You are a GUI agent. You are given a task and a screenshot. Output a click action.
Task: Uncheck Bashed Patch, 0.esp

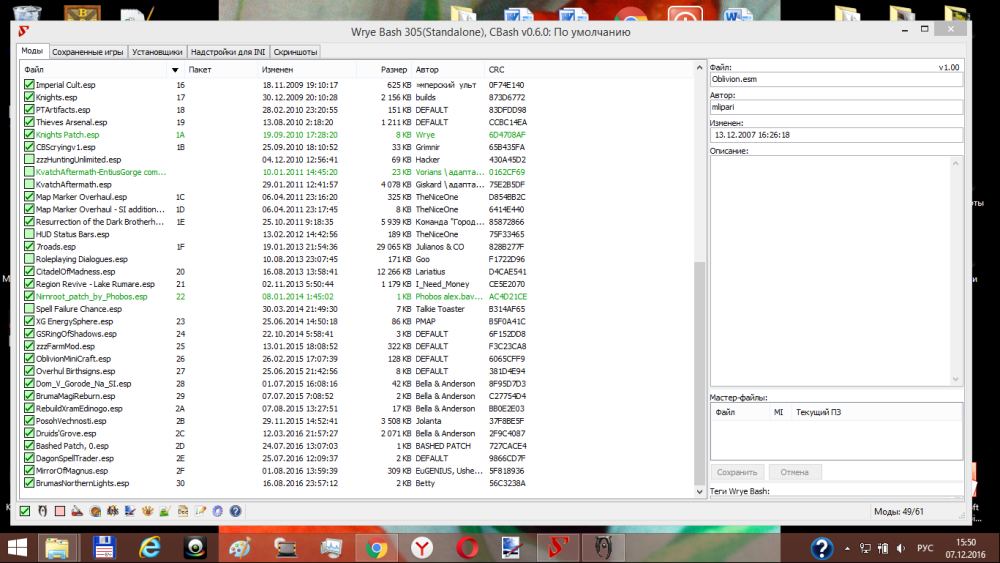[29, 446]
